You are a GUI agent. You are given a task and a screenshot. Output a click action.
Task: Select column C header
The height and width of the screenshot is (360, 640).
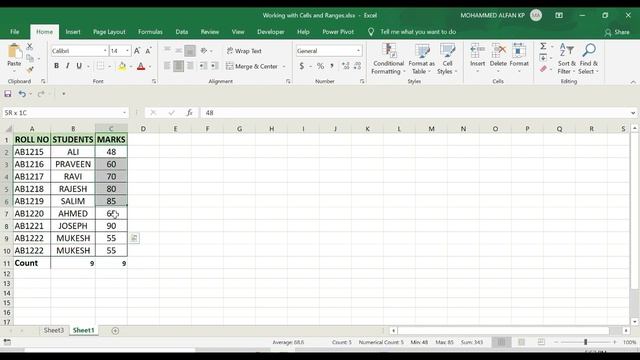pyautogui.click(x=111, y=129)
